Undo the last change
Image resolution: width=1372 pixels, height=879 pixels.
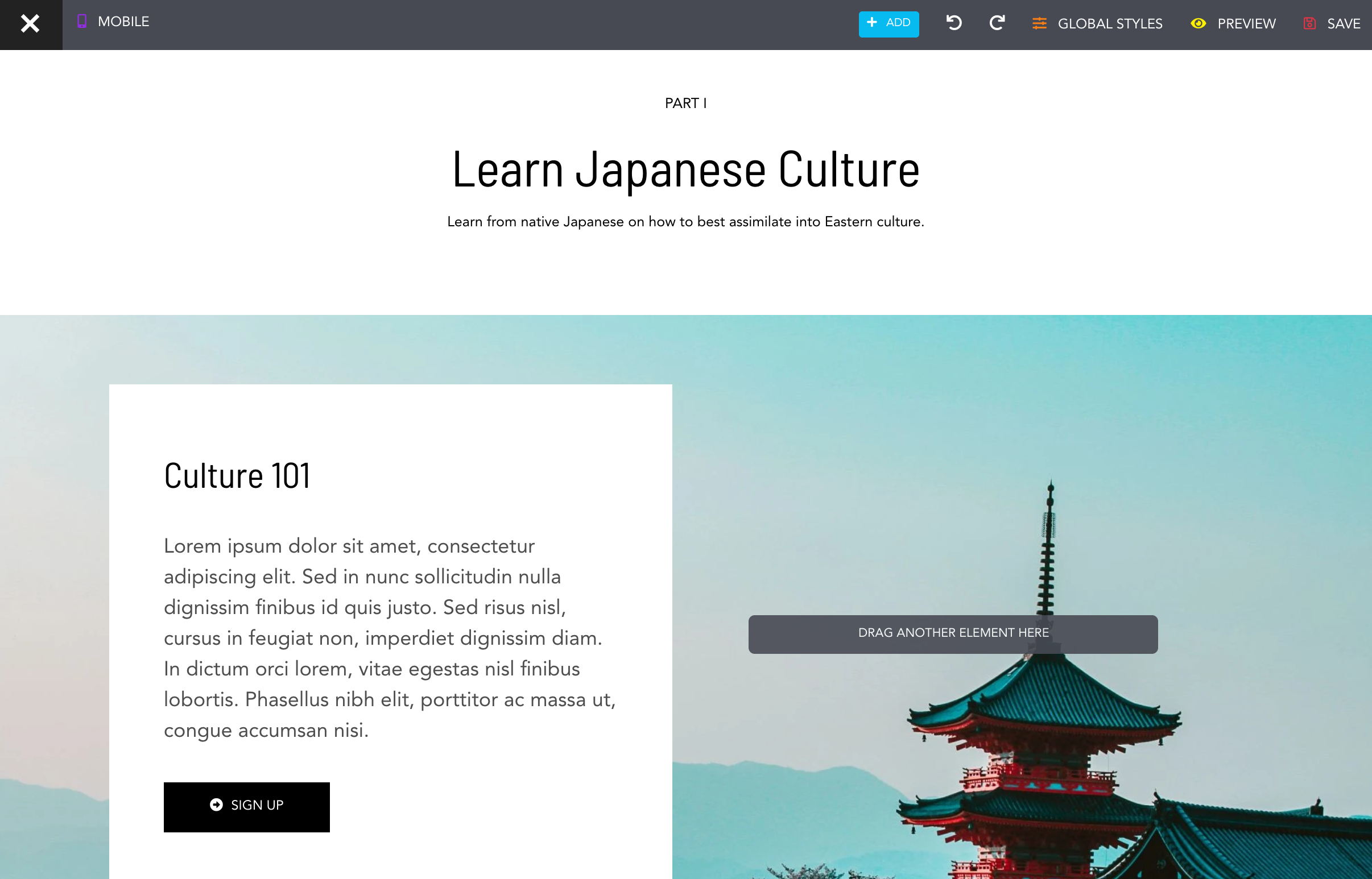click(x=954, y=23)
